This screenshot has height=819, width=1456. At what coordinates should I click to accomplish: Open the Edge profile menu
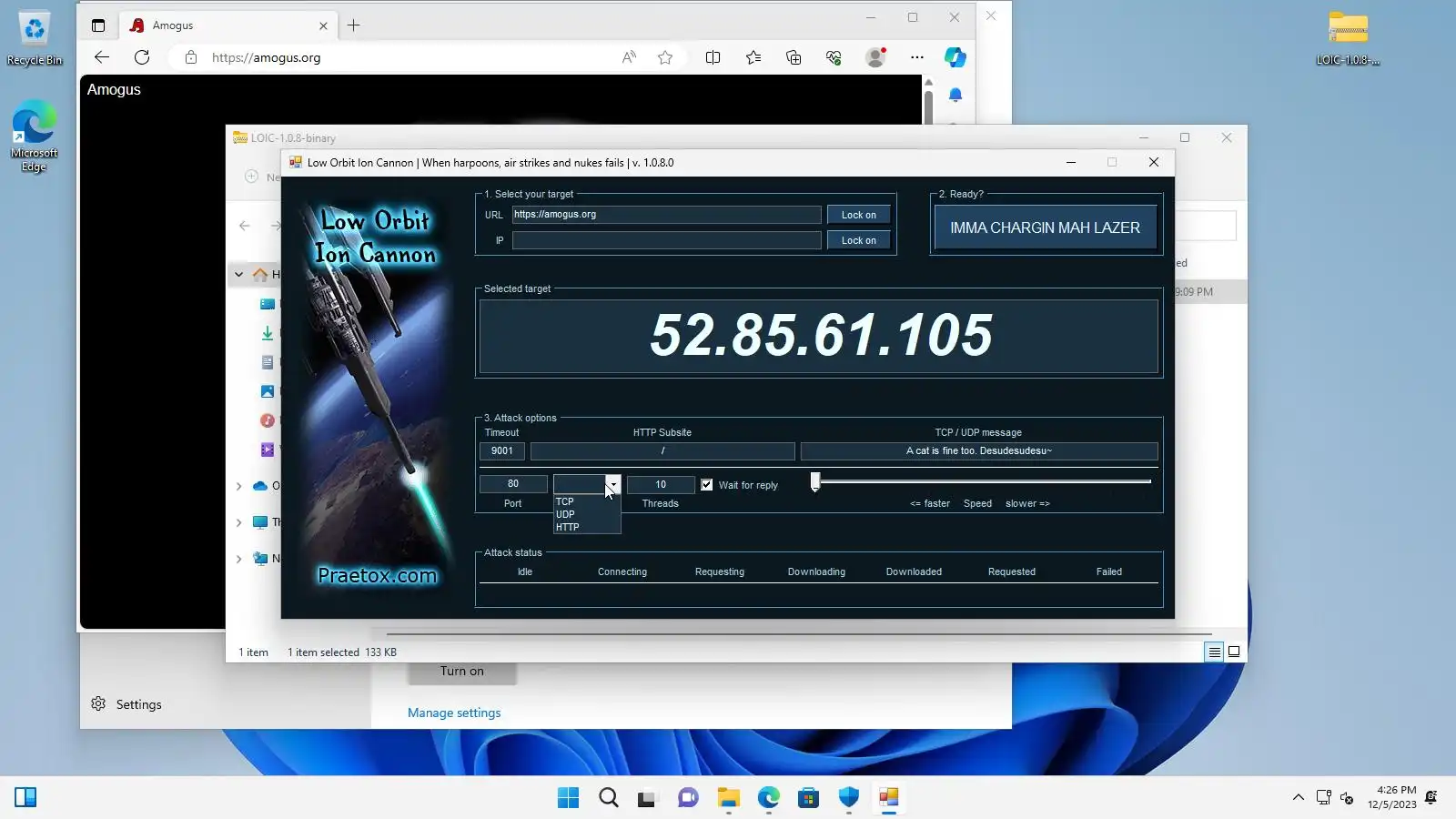click(x=875, y=57)
